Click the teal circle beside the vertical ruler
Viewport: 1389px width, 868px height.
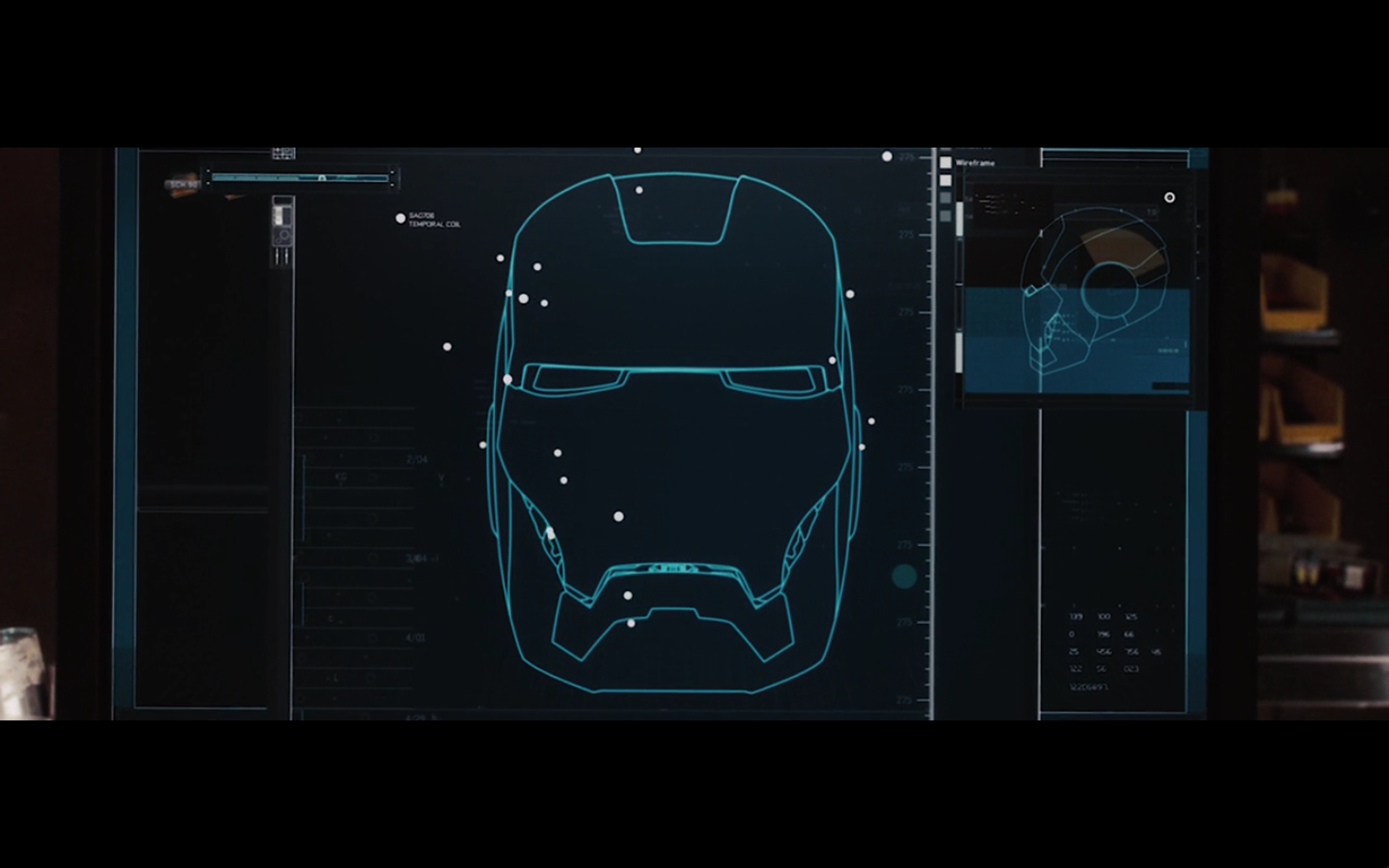(904, 577)
